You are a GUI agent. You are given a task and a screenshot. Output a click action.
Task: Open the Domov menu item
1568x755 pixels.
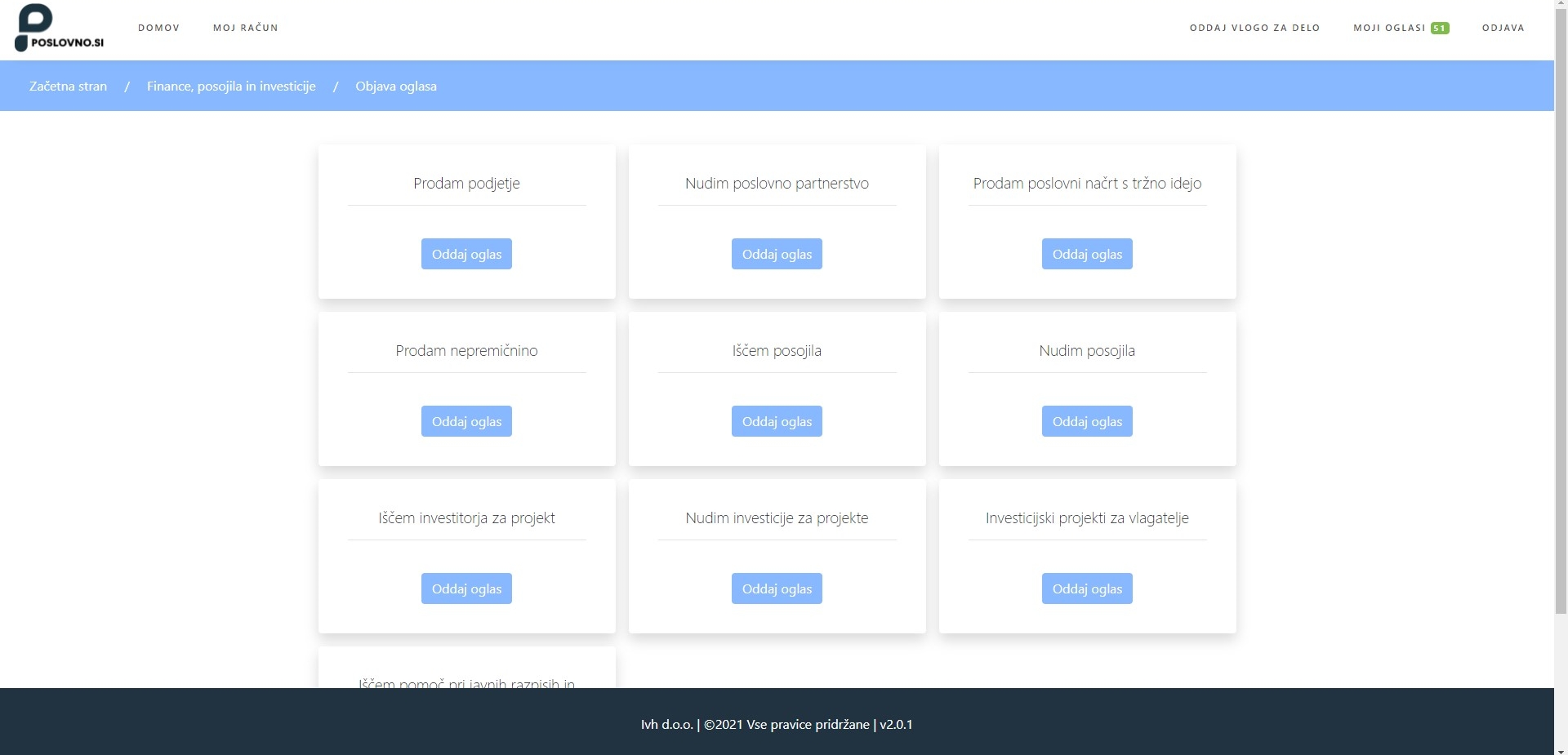158,28
